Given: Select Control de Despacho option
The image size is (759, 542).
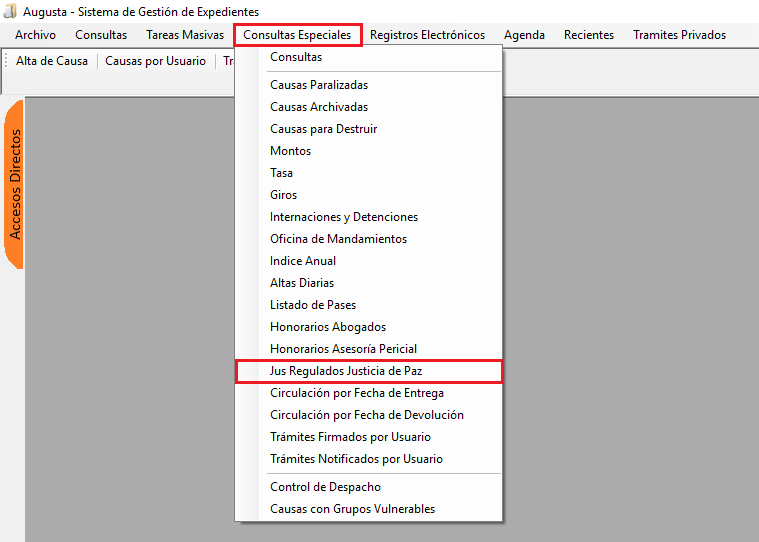Looking at the screenshot, I should [325, 487].
